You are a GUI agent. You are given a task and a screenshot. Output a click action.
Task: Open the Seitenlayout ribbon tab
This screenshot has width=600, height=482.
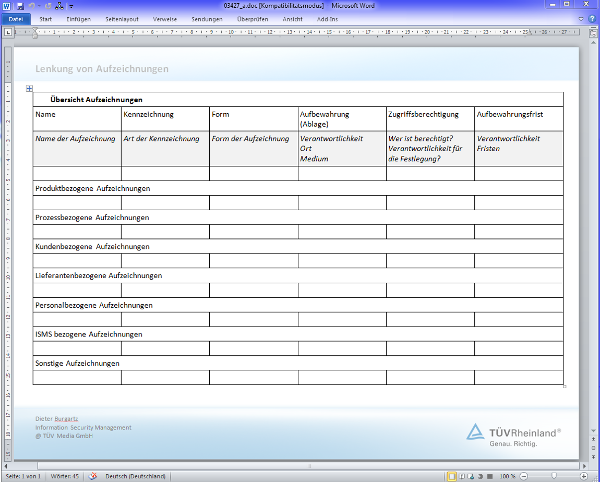click(x=122, y=18)
